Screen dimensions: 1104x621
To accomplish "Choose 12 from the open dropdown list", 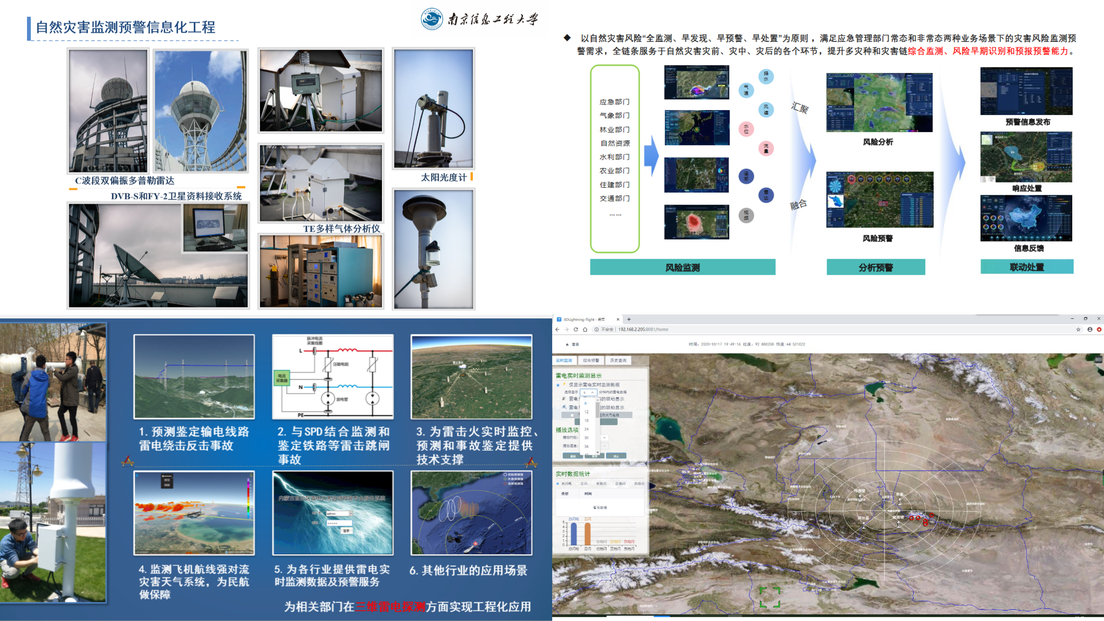I will 587,414.
